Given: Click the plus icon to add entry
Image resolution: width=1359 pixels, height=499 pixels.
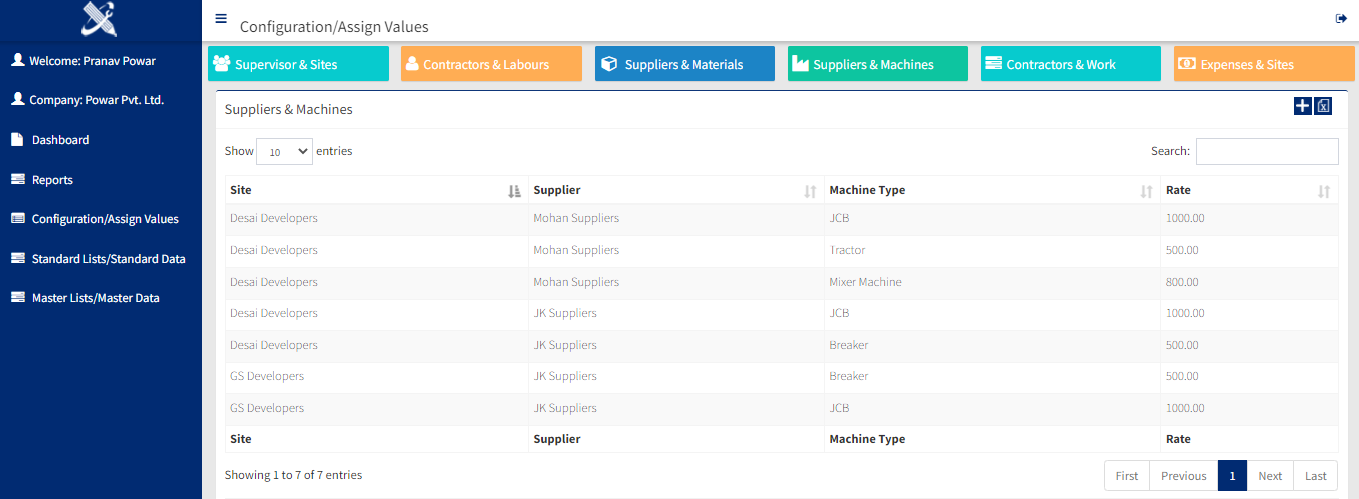Looking at the screenshot, I should (1302, 106).
